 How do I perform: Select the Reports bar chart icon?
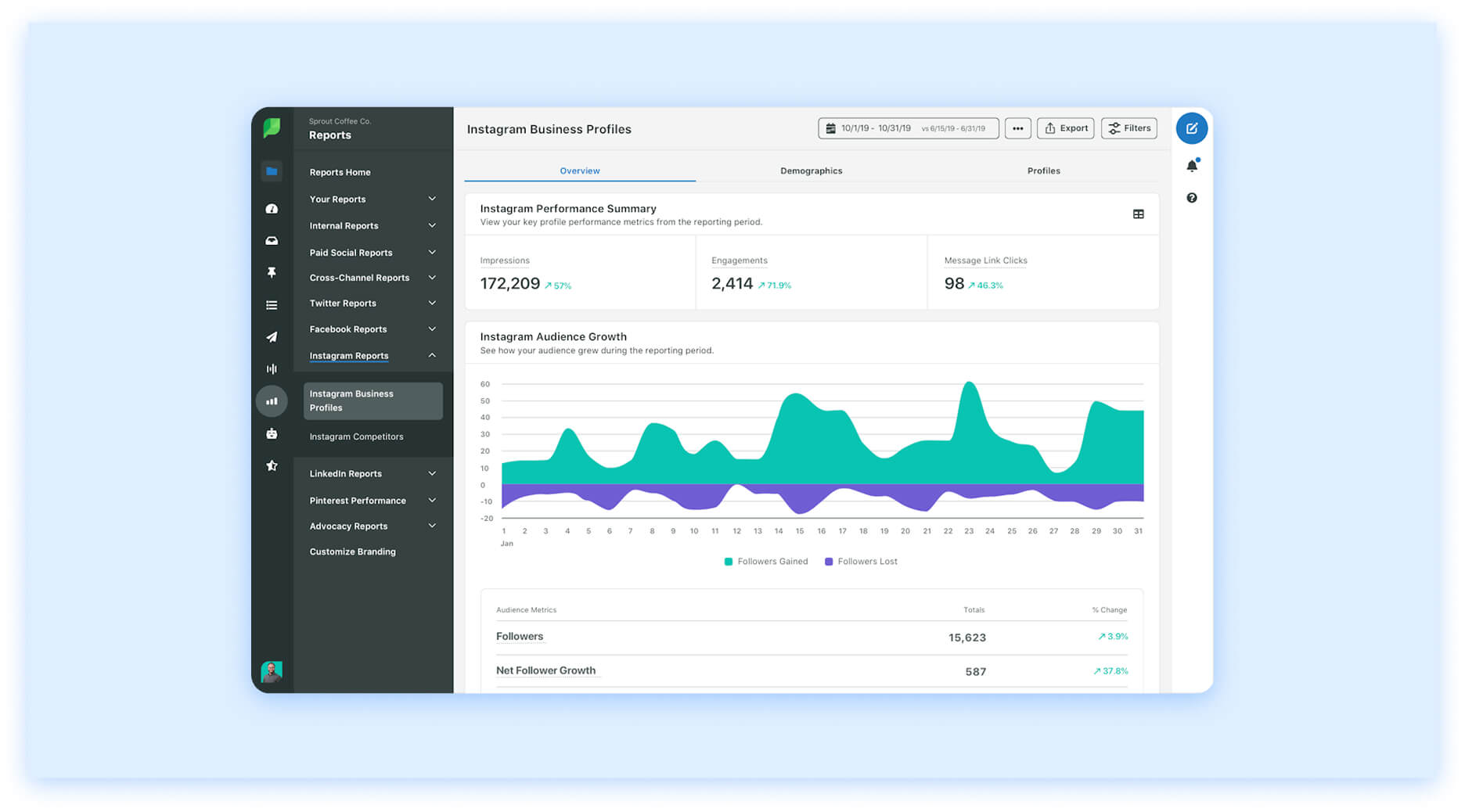pos(272,401)
